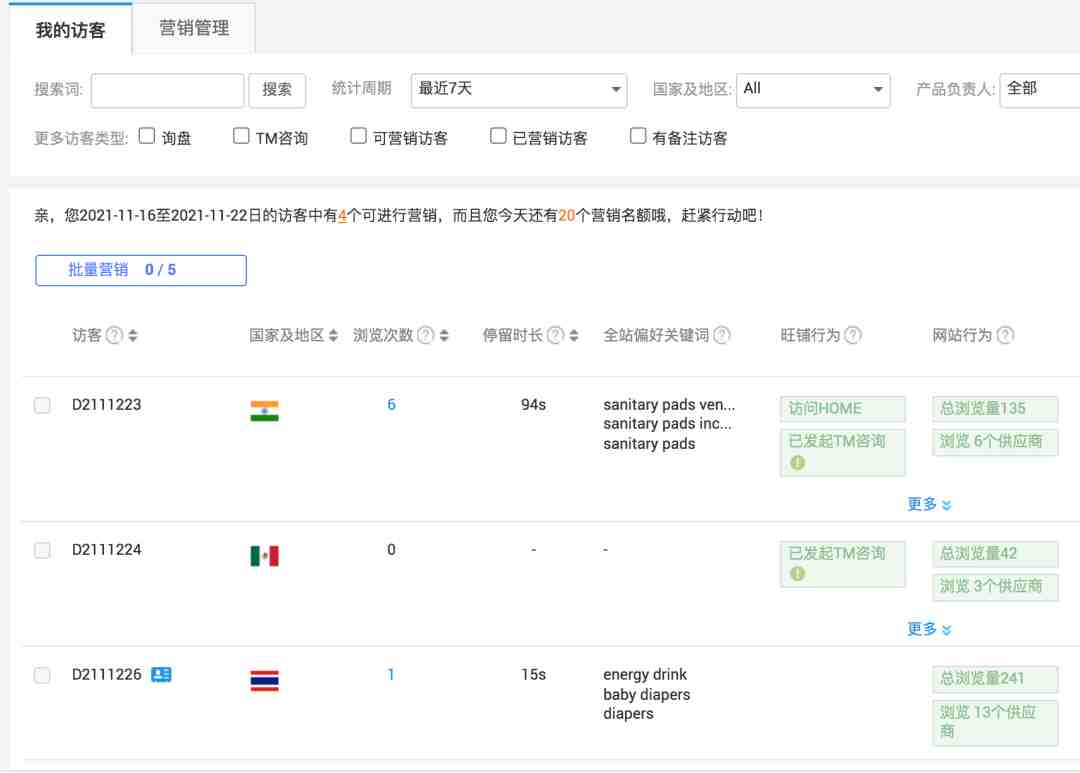Open the 统计周期 最近7天 dropdown
The height and width of the screenshot is (773, 1080).
point(519,90)
